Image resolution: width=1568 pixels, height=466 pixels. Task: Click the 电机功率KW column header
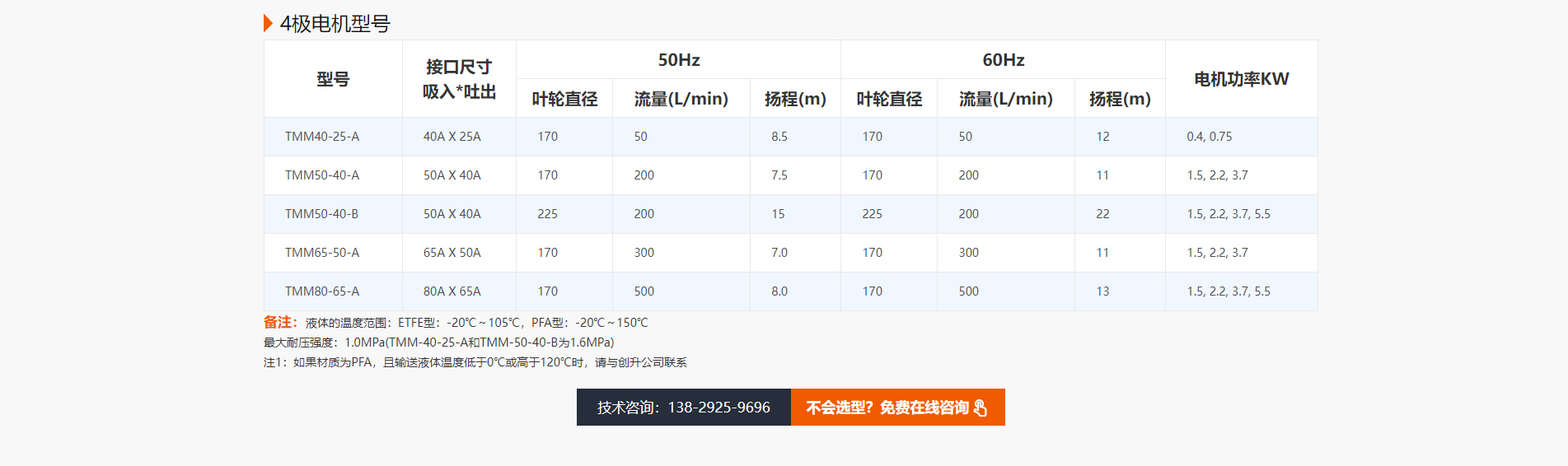[x=1241, y=79]
